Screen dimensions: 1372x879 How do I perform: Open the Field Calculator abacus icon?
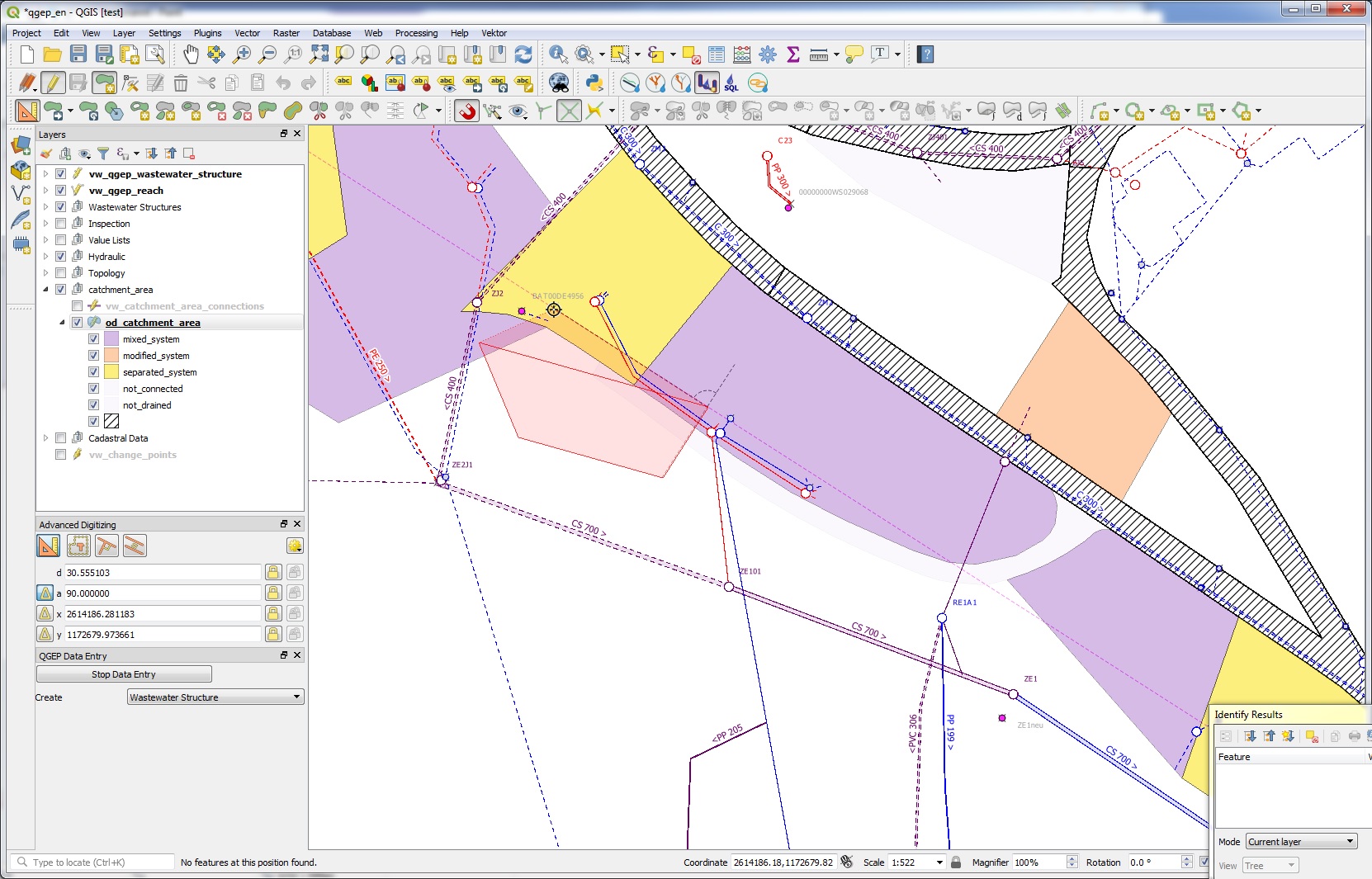[x=742, y=54]
